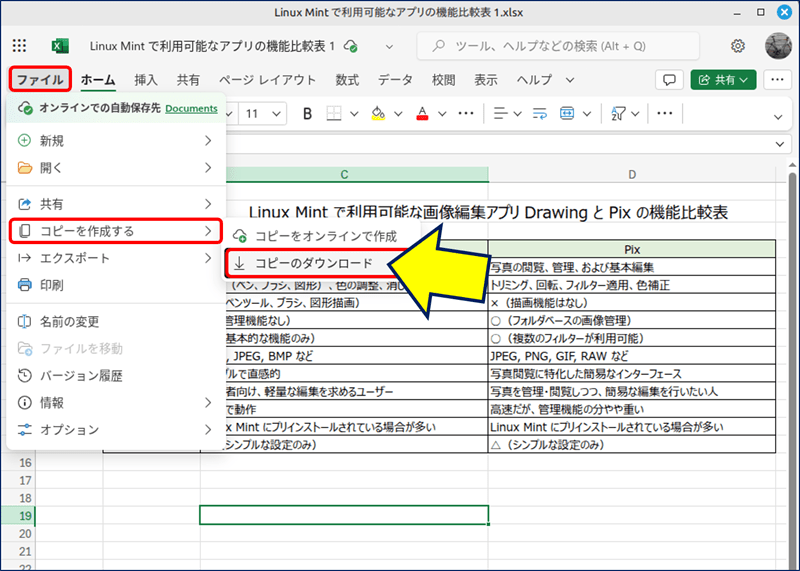This screenshot has width=800, height=571.
Task: Toggle bold formatting
Action: tap(307, 113)
